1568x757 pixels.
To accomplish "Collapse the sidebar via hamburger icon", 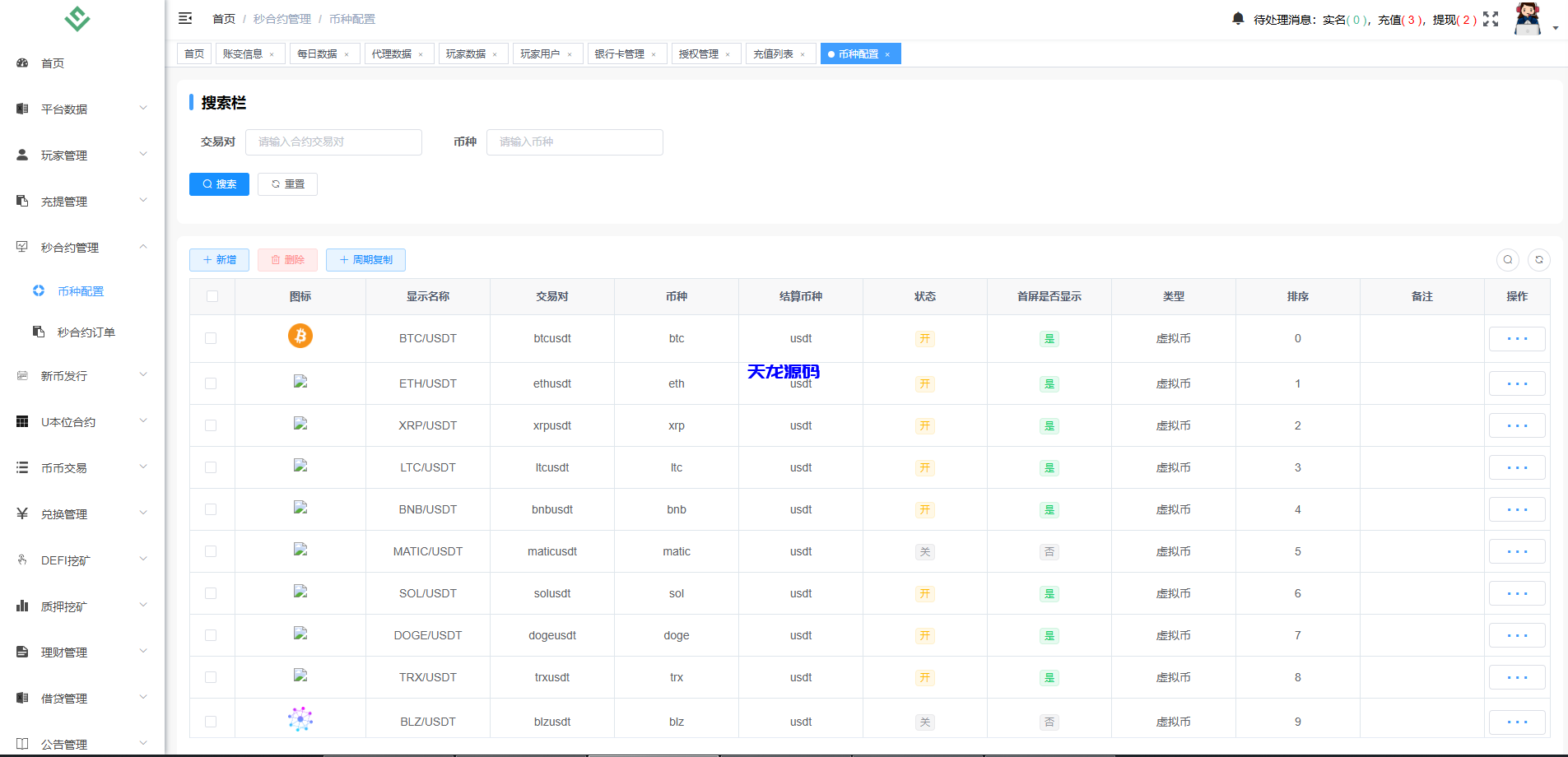I will [x=185, y=17].
